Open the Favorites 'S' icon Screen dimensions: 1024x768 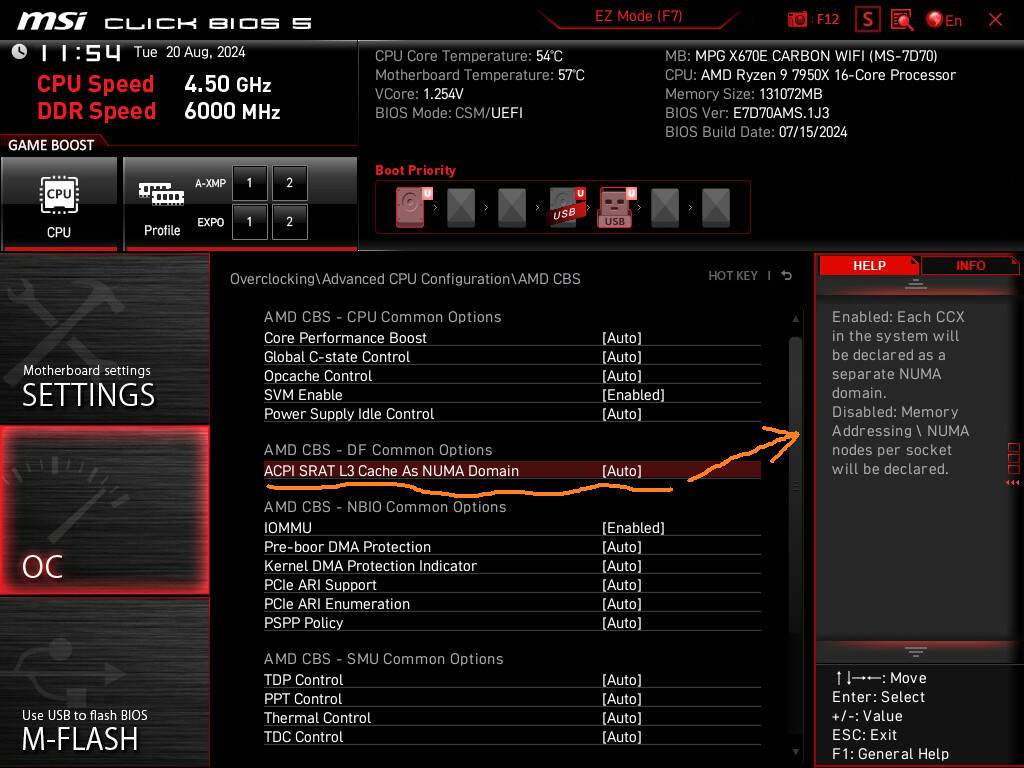point(868,20)
